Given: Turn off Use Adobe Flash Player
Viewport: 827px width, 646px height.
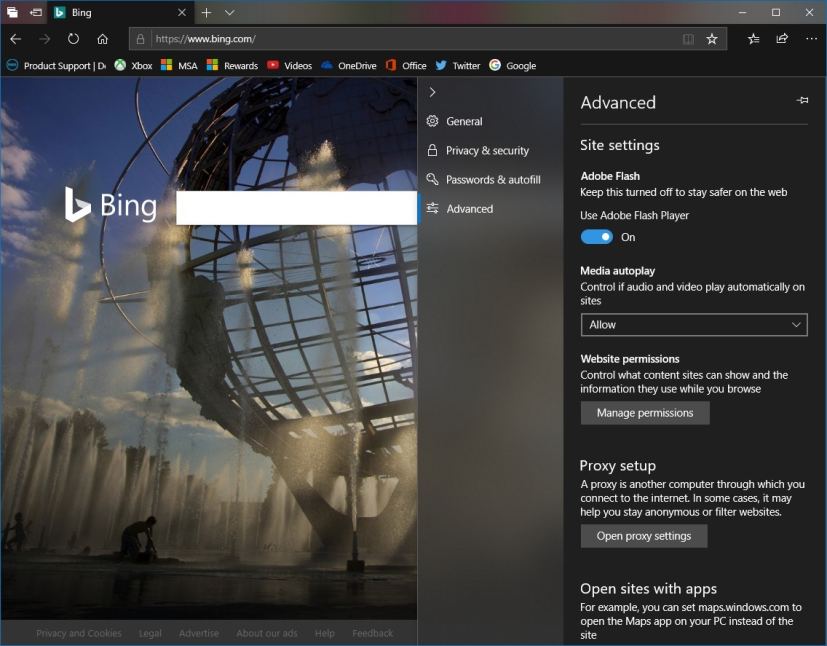Looking at the screenshot, I should point(596,237).
